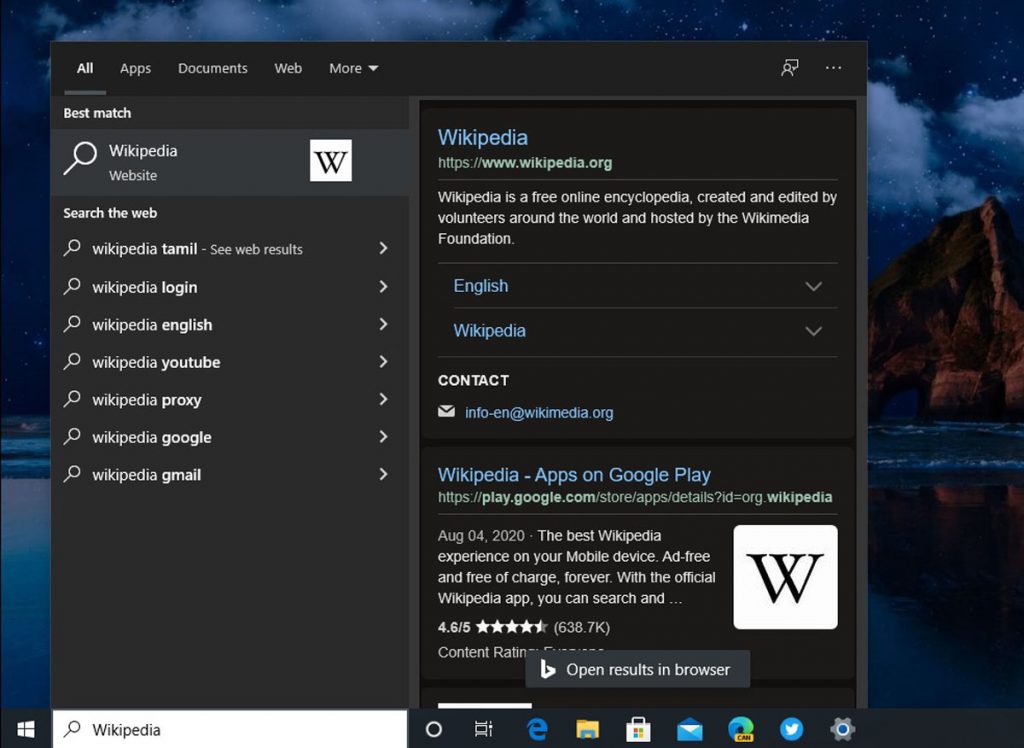Open the search options ellipsis menu
The image size is (1024, 748).
(833, 67)
